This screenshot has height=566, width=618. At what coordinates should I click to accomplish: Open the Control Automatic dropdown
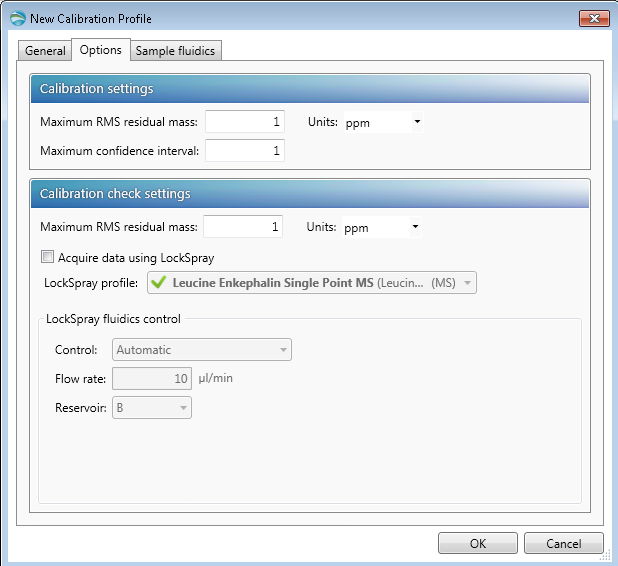[x=202, y=350]
